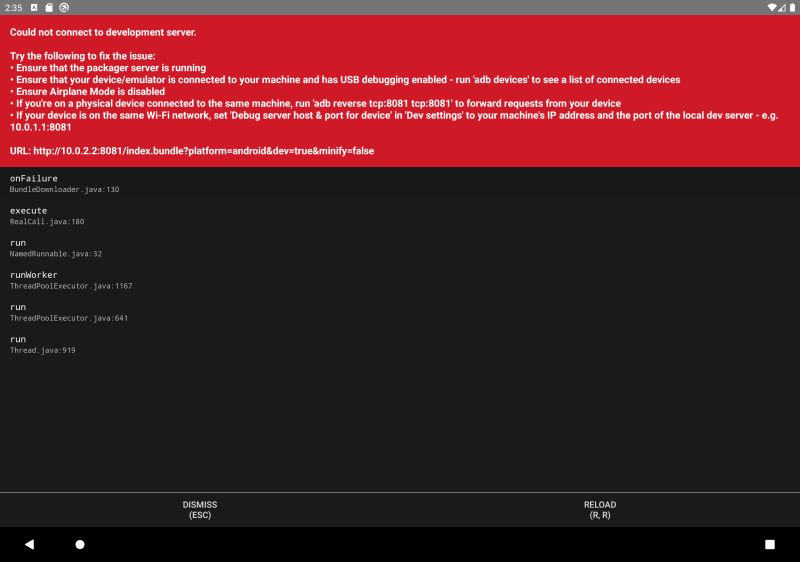Screen dimensions: 800x562
Task: Tap the RELOAD (R, R) button
Action: (x=600, y=509)
